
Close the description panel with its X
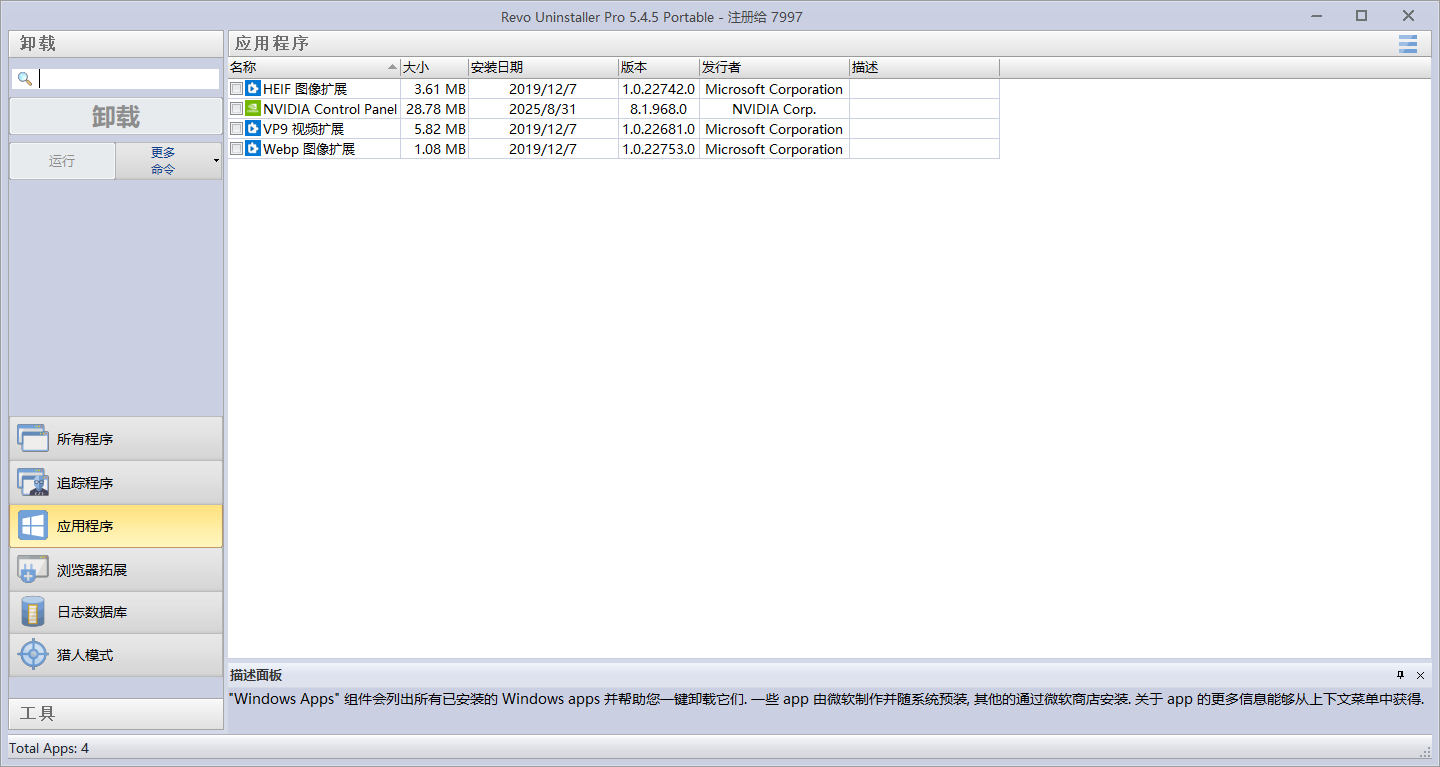click(1419, 675)
